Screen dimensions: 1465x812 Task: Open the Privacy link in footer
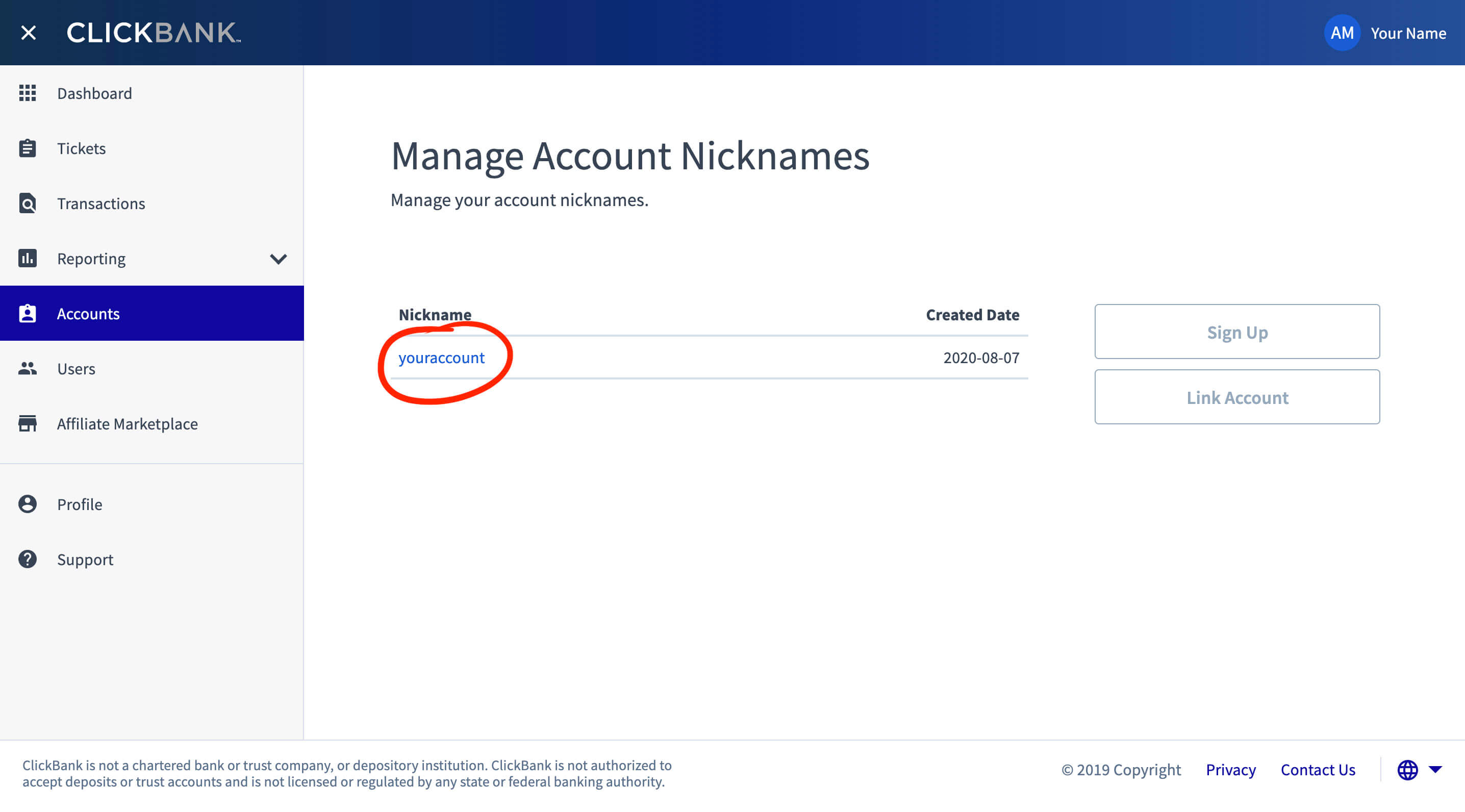point(1231,770)
